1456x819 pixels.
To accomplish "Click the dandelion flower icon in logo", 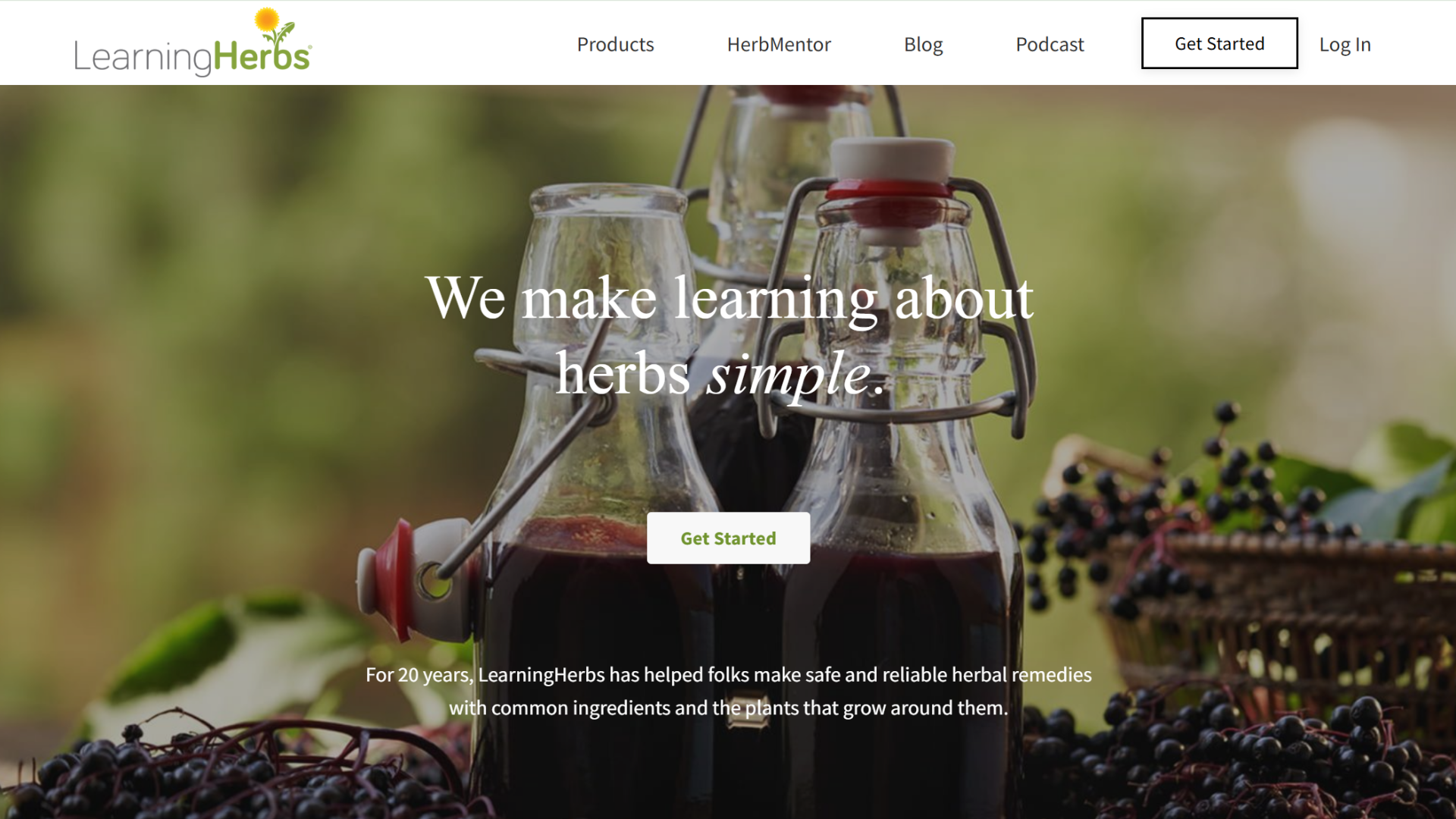I will click(x=267, y=20).
